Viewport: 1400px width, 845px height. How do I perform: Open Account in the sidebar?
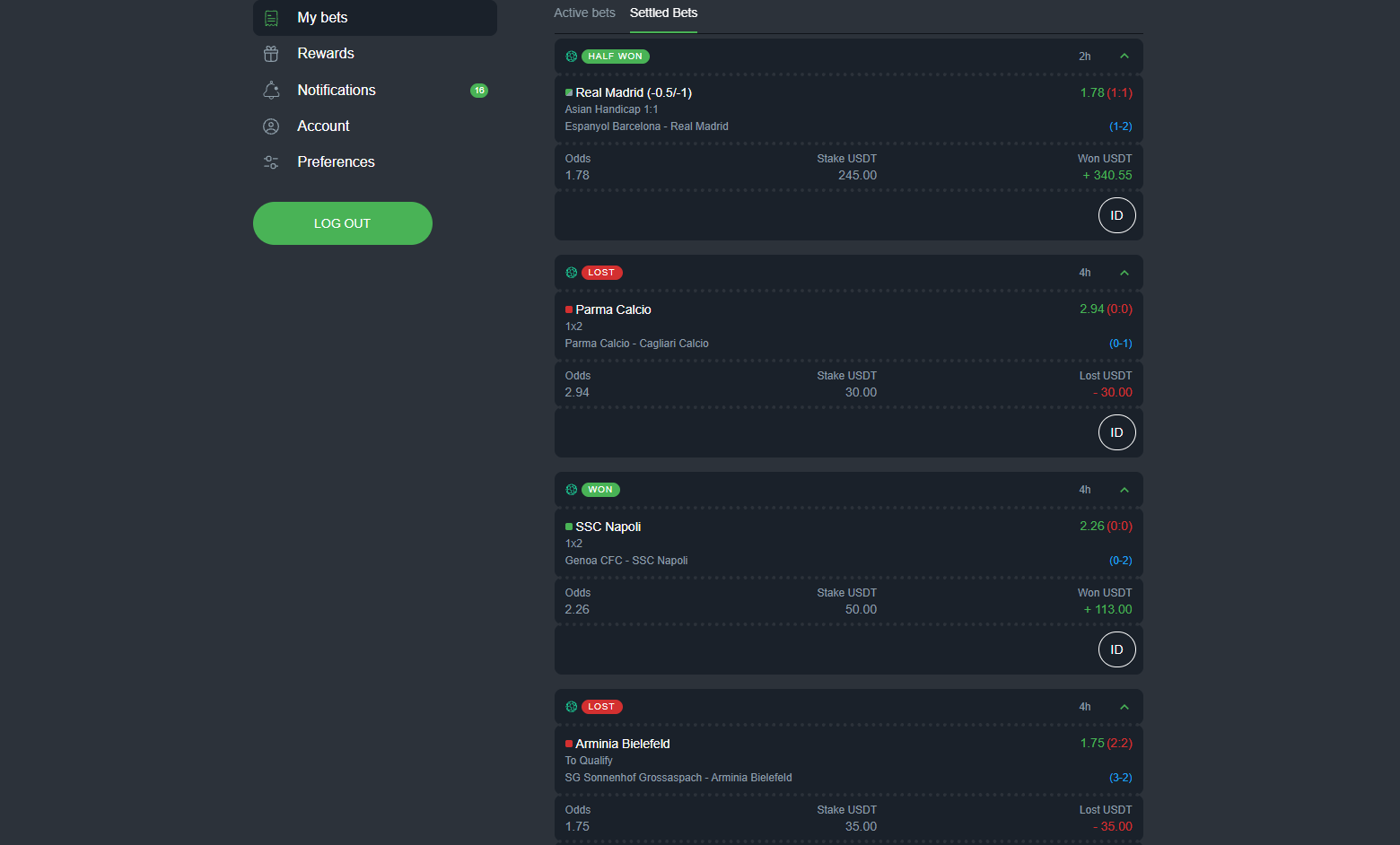(375, 126)
